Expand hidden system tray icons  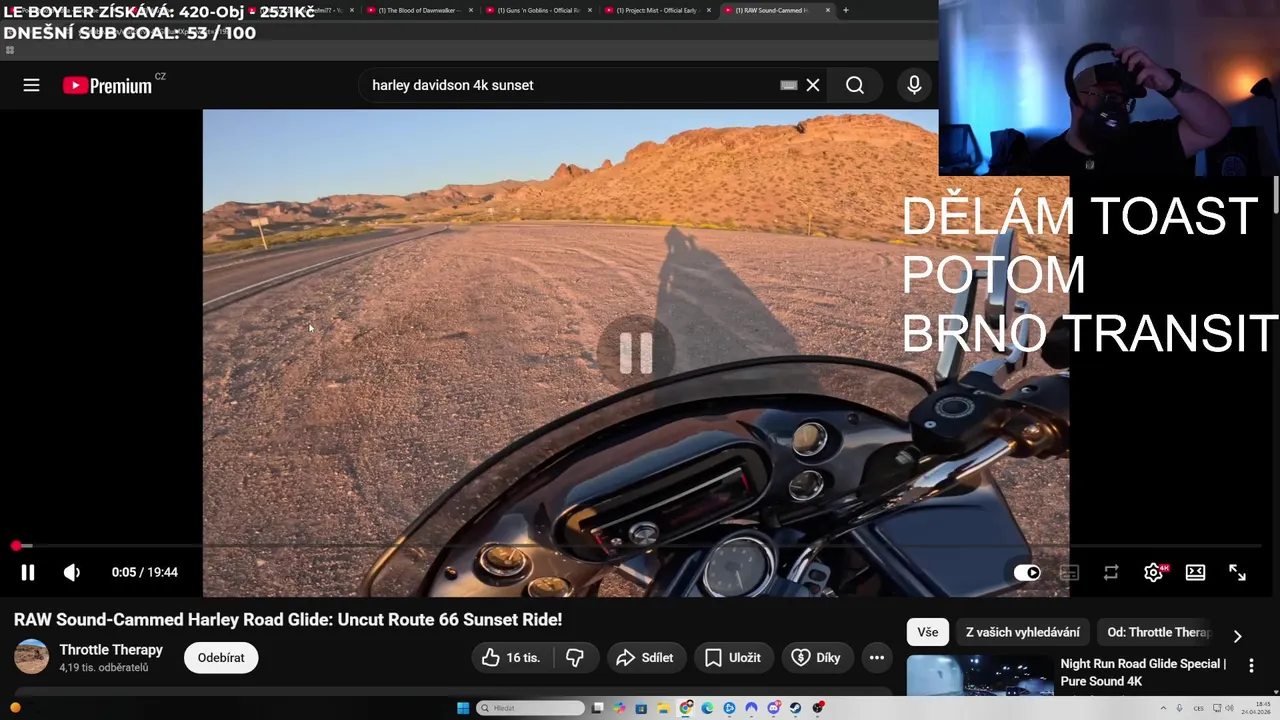pos(1163,708)
